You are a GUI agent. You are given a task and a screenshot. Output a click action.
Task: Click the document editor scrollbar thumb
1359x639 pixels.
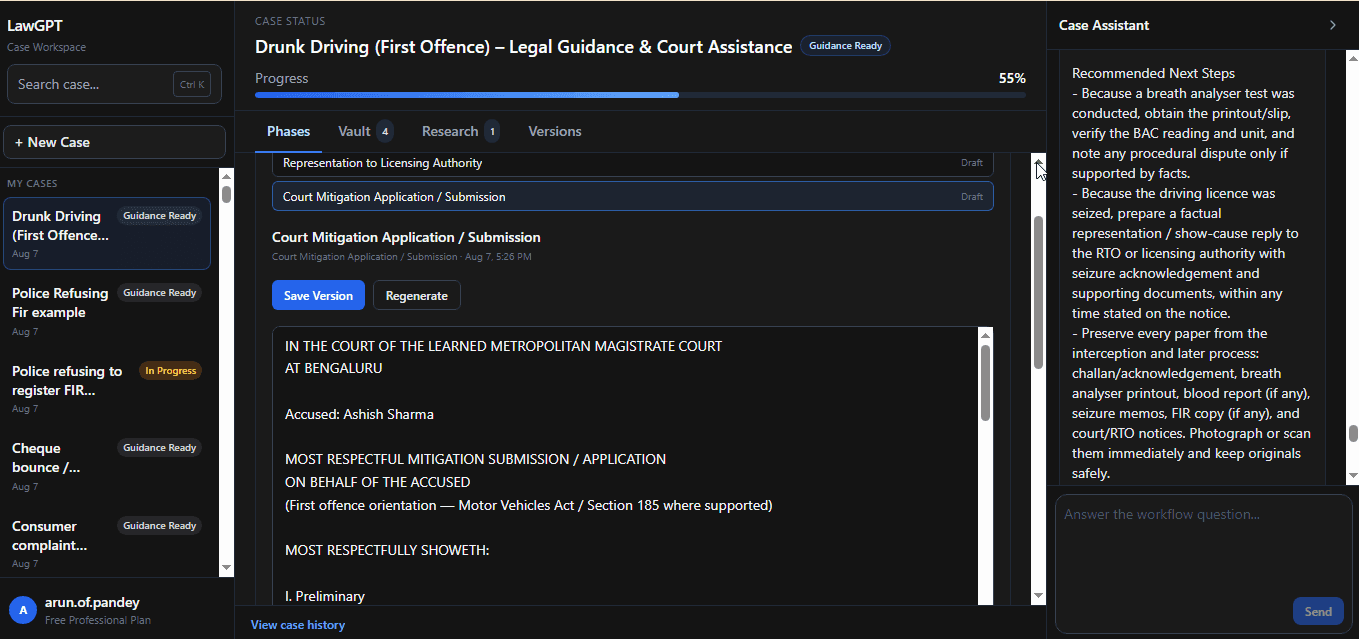[985, 383]
